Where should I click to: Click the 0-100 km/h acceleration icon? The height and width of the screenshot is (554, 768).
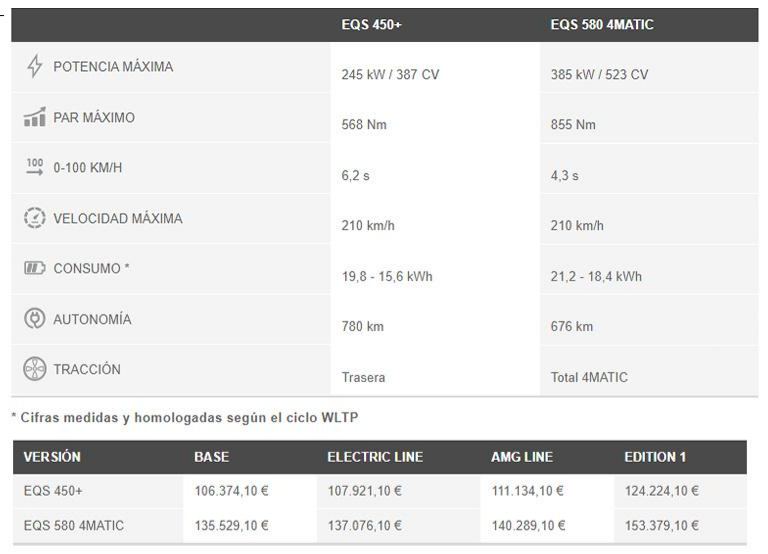(x=35, y=167)
